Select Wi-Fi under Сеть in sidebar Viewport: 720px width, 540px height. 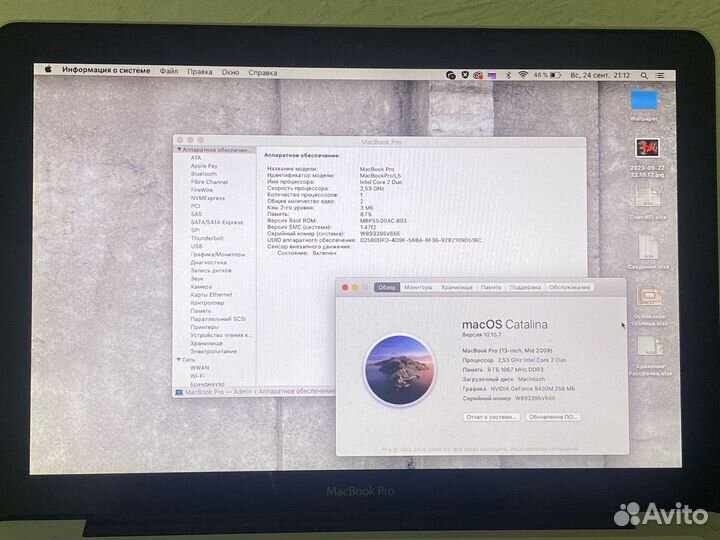tap(197, 376)
